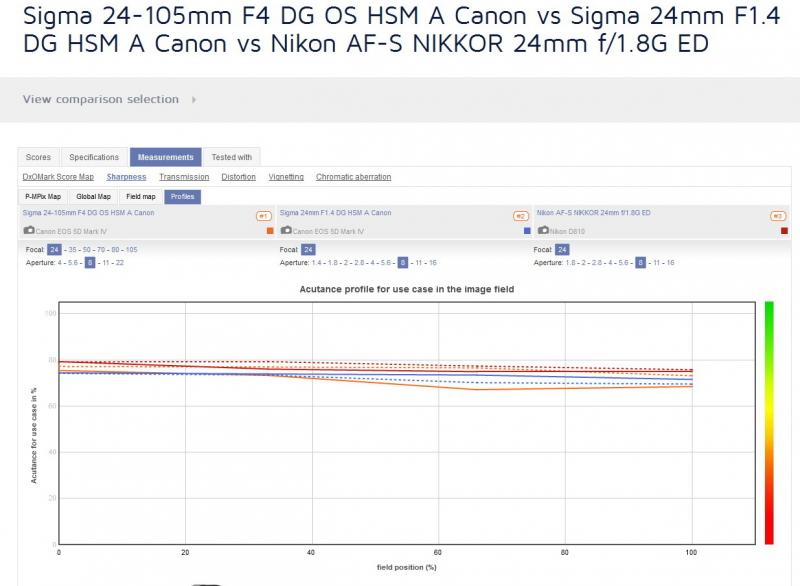The image size is (800, 586).
Task: Click the blue swatch for Sigma 24mm F1.4
Action: 528,231
